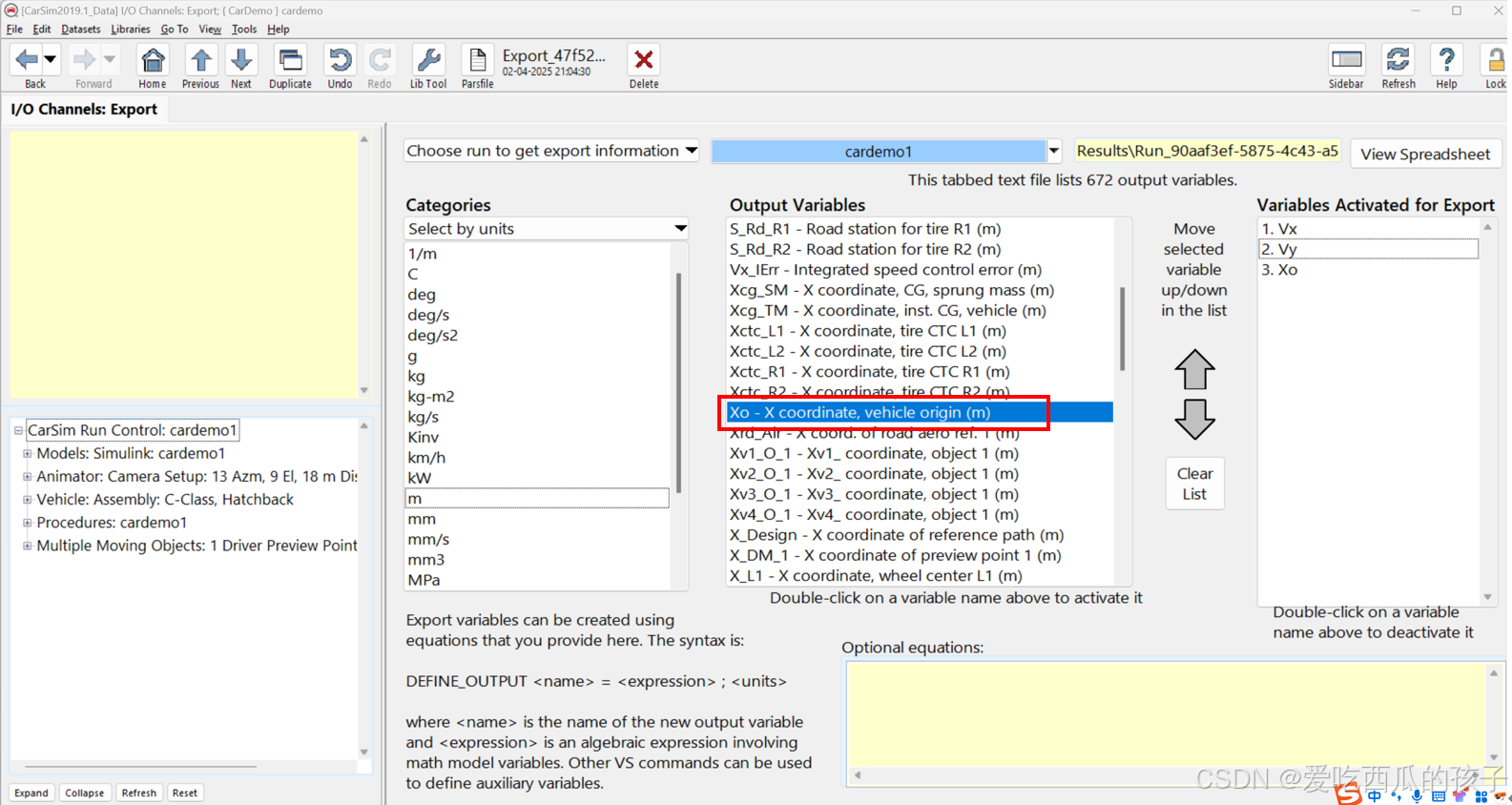Click the Output Variables list scrollbar

1123,329
